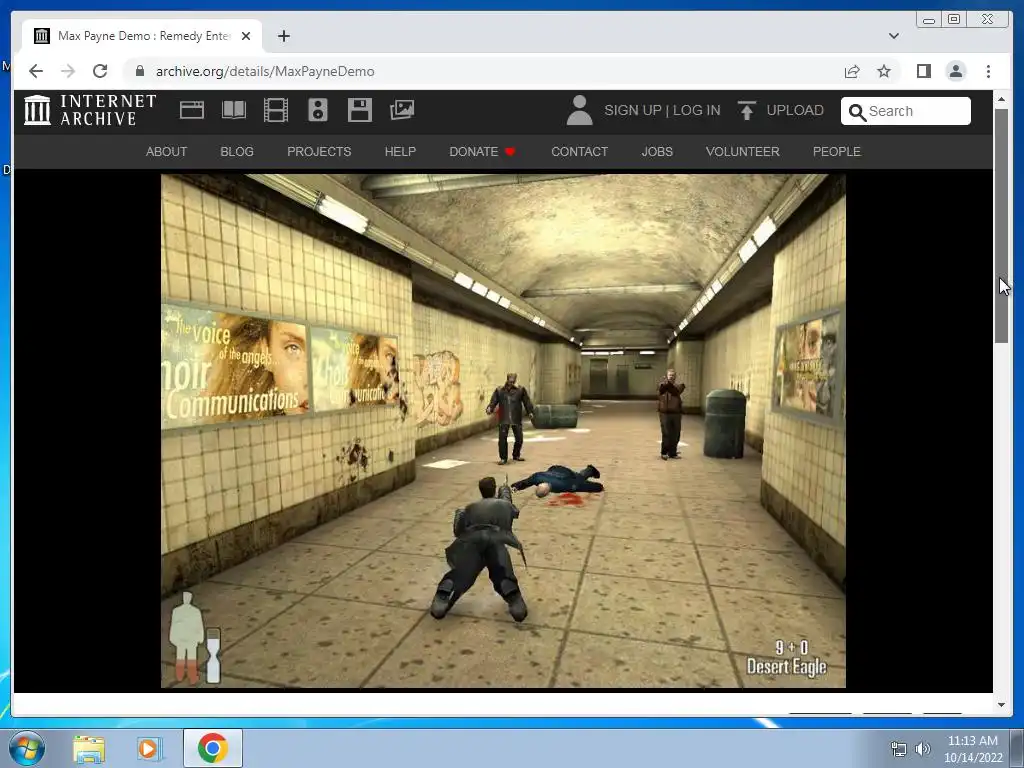The height and width of the screenshot is (768, 1024).
Task: Click the Chrome taskbar icon
Action: click(212, 748)
